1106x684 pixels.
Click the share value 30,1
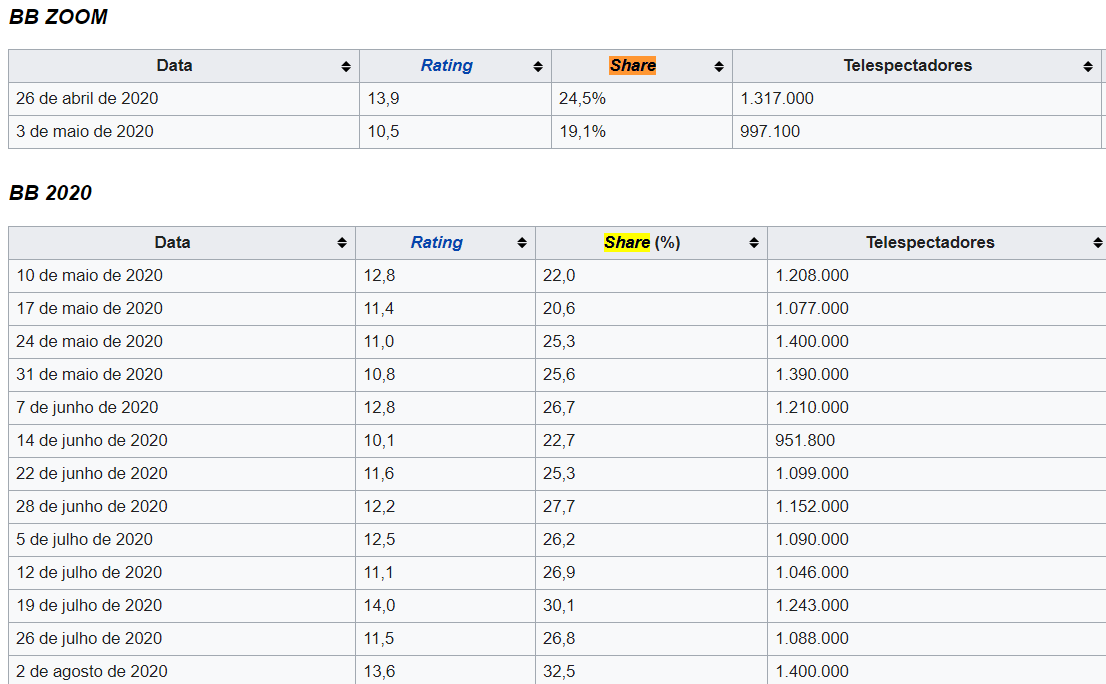[559, 606]
